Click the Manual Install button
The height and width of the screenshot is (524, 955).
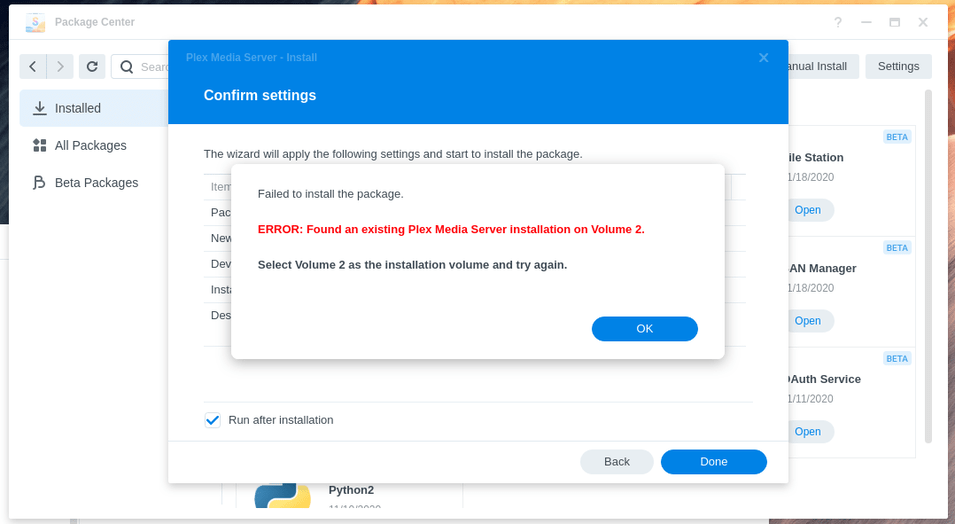coord(818,66)
